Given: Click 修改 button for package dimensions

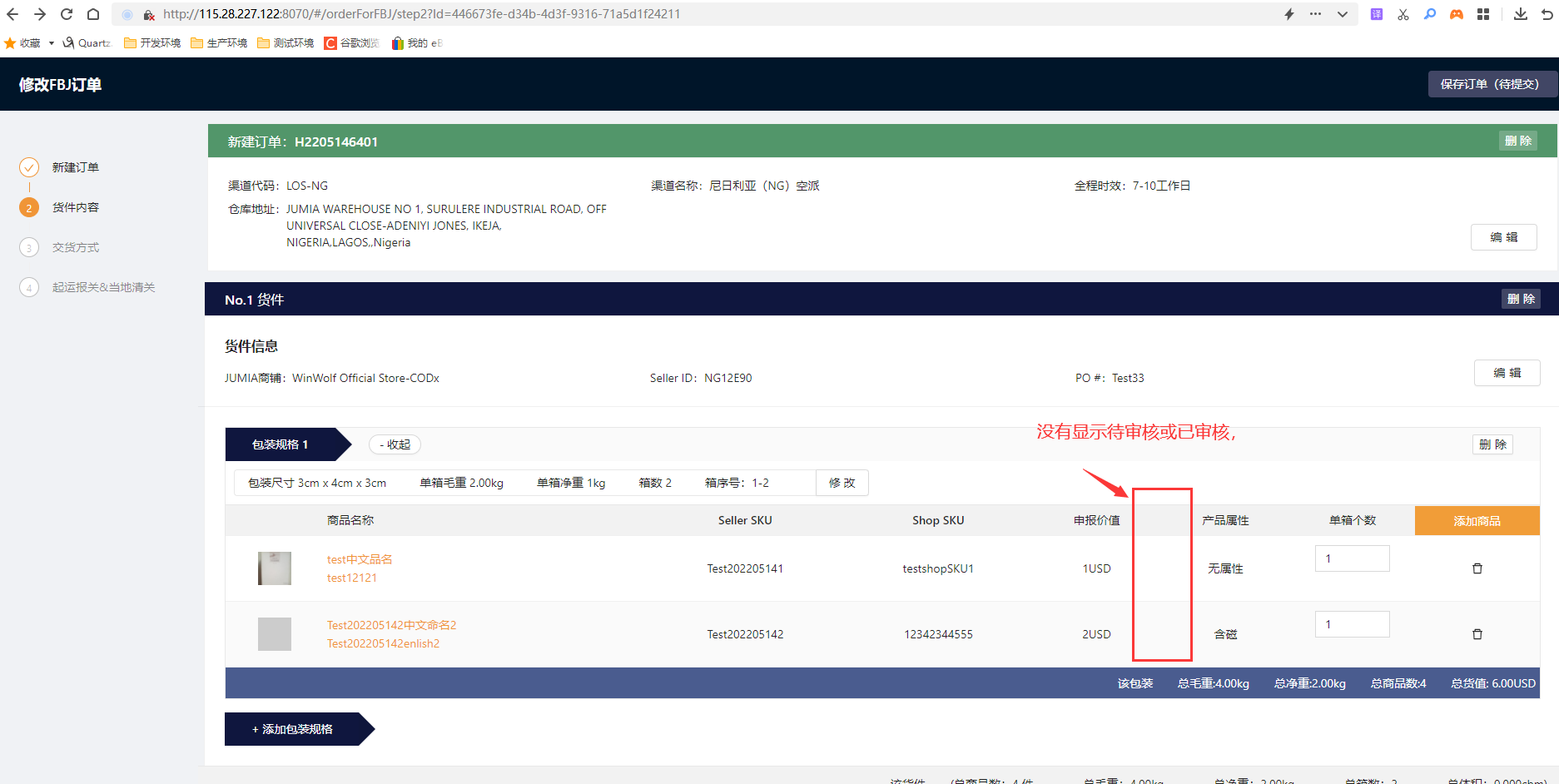Looking at the screenshot, I should point(842,483).
